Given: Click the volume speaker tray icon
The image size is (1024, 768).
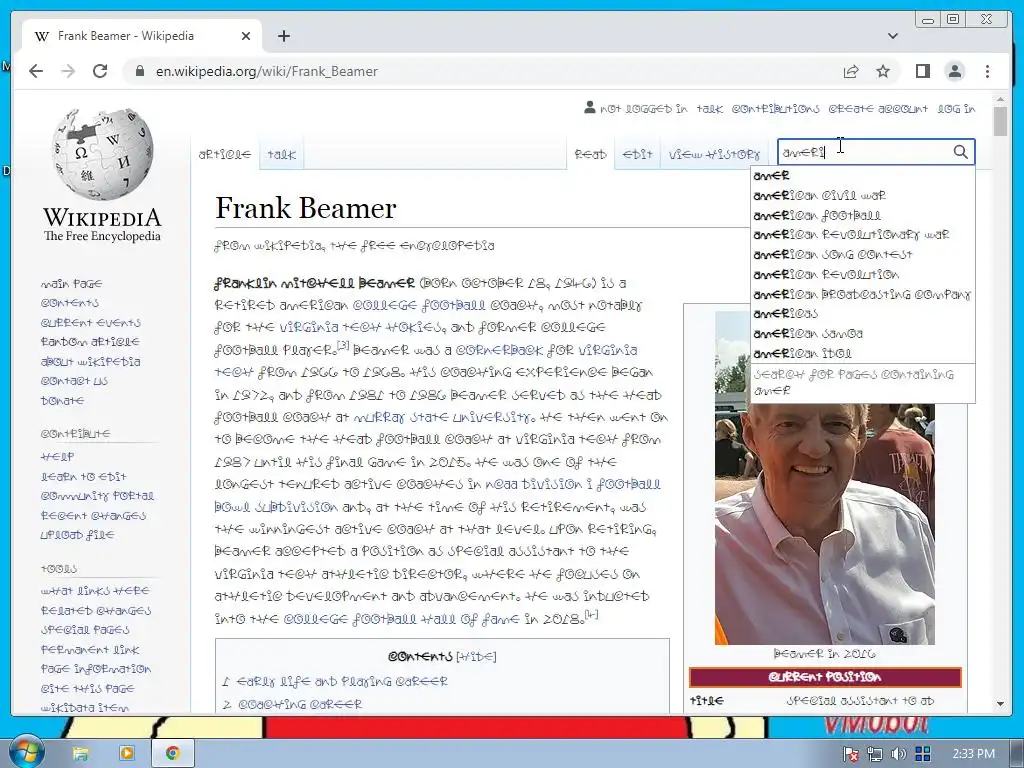Looking at the screenshot, I should [899, 754].
